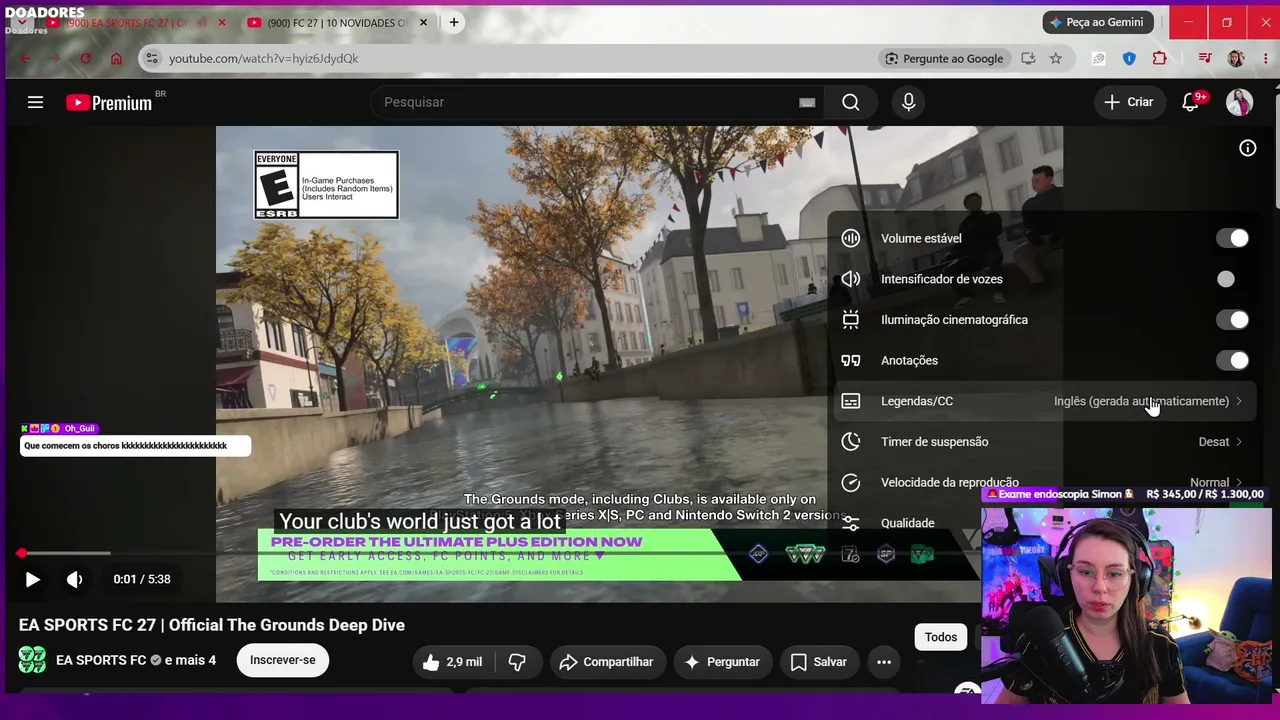Image resolution: width=1280 pixels, height=720 pixels.
Task: Go to YouTube Premium home logo
Action: pos(109,102)
